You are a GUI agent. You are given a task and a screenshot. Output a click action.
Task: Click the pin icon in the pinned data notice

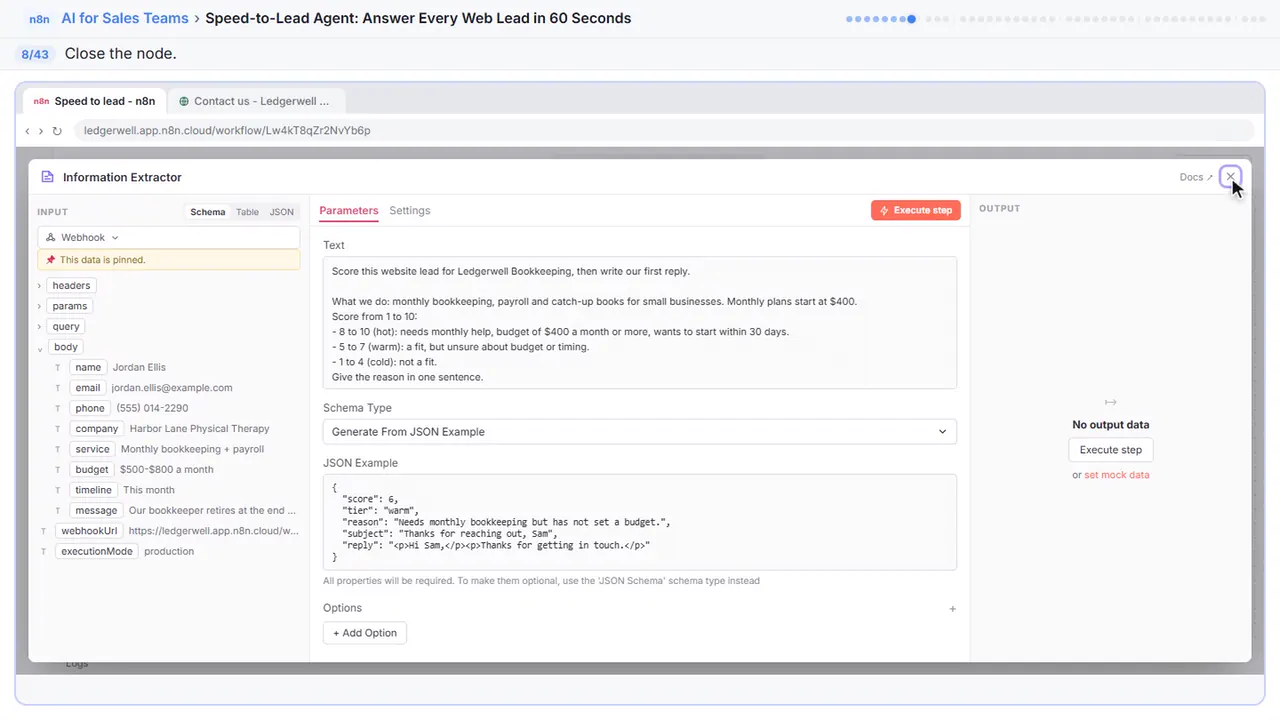[51, 260]
